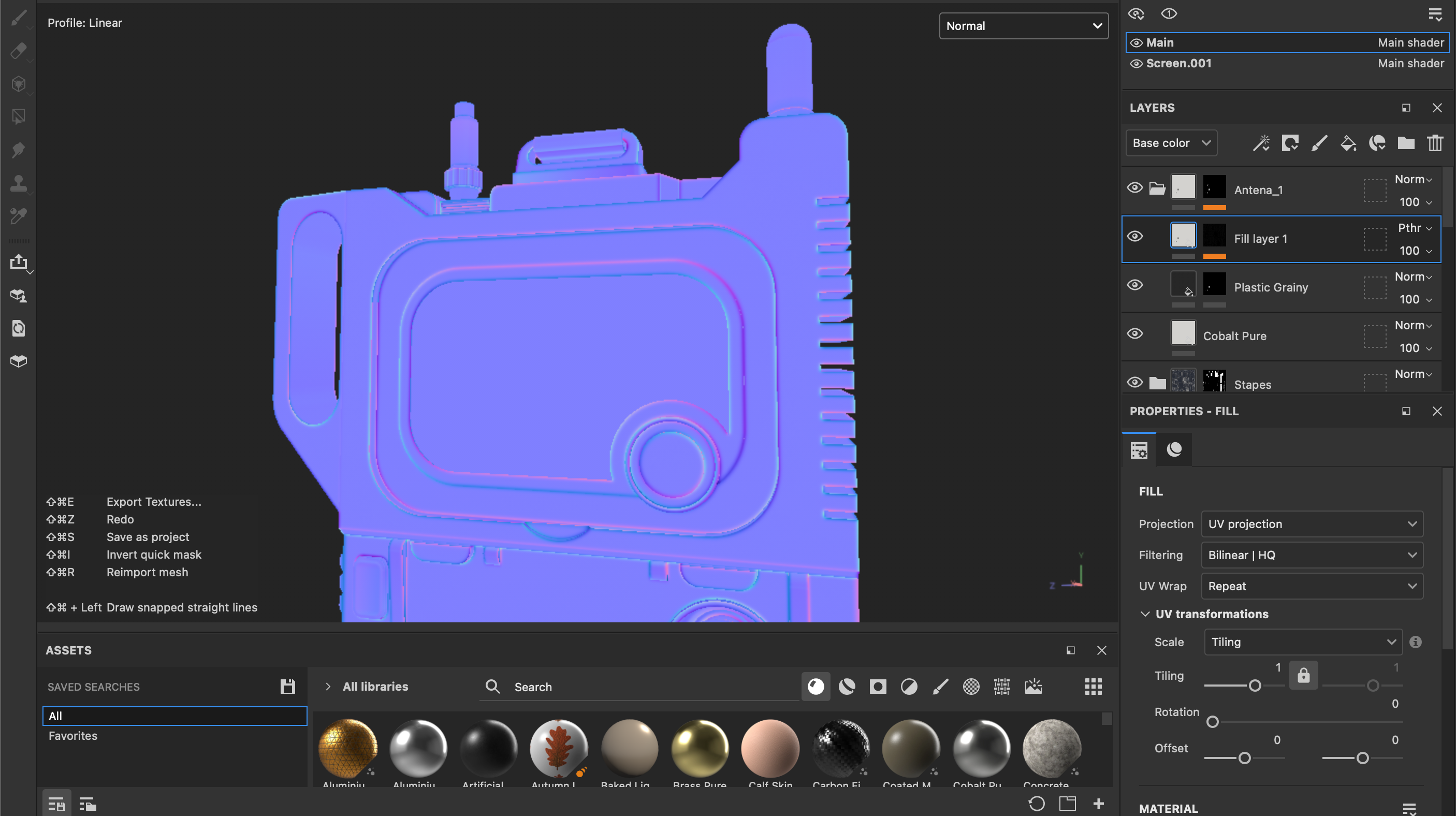
Task: Select the Clone stamp tool
Action: pyautogui.click(x=18, y=183)
